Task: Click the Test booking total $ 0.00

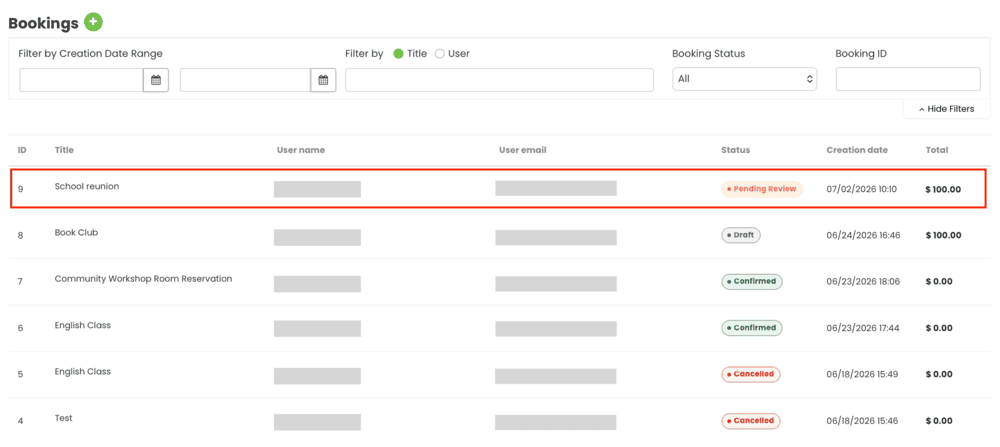Action: coord(939,421)
